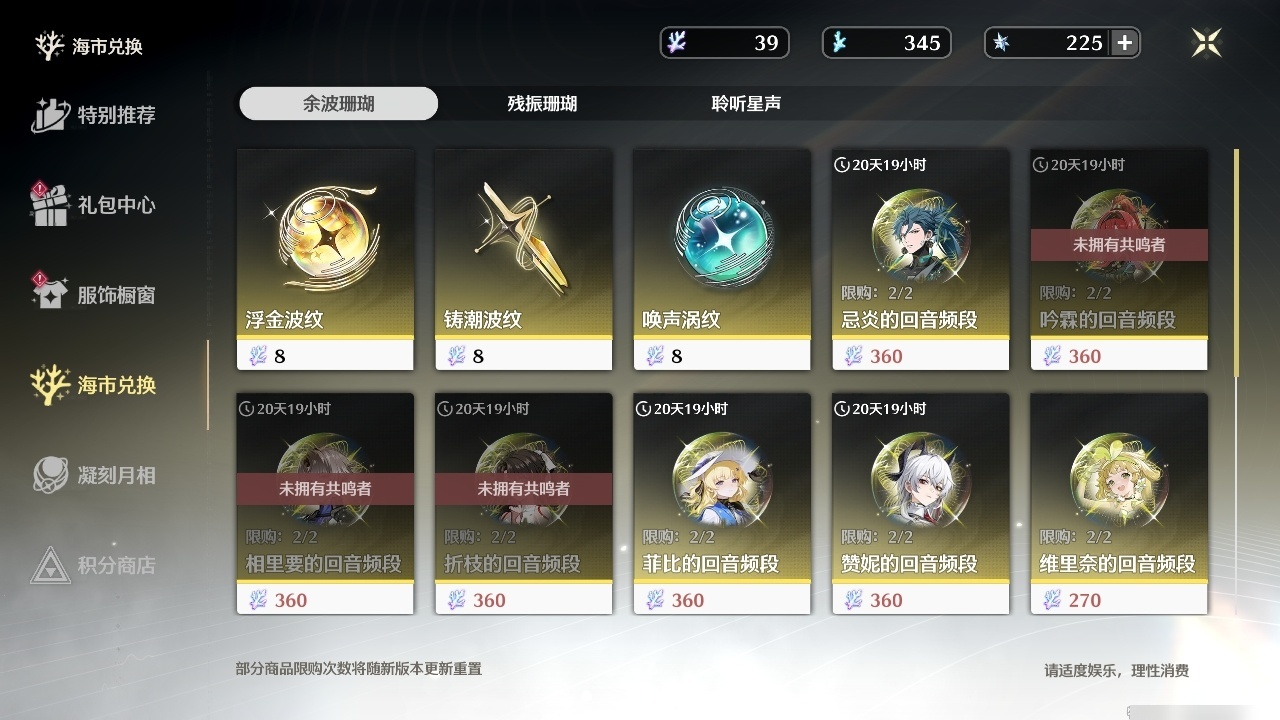Choose the 铸潮波纹 weapon wish item
Image resolution: width=1280 pixels, height=720 pixels.
click(x=523, y=260)
